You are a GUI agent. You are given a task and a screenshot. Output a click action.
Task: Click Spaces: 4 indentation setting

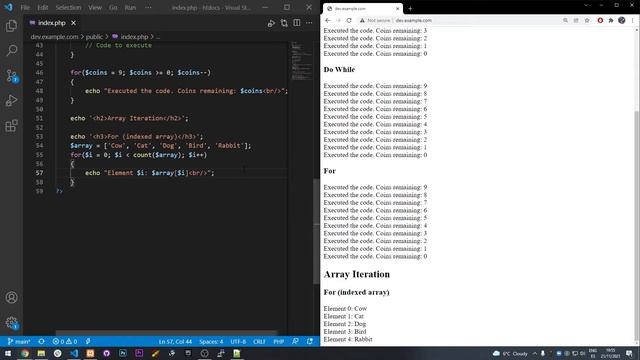tap(211, 341)
